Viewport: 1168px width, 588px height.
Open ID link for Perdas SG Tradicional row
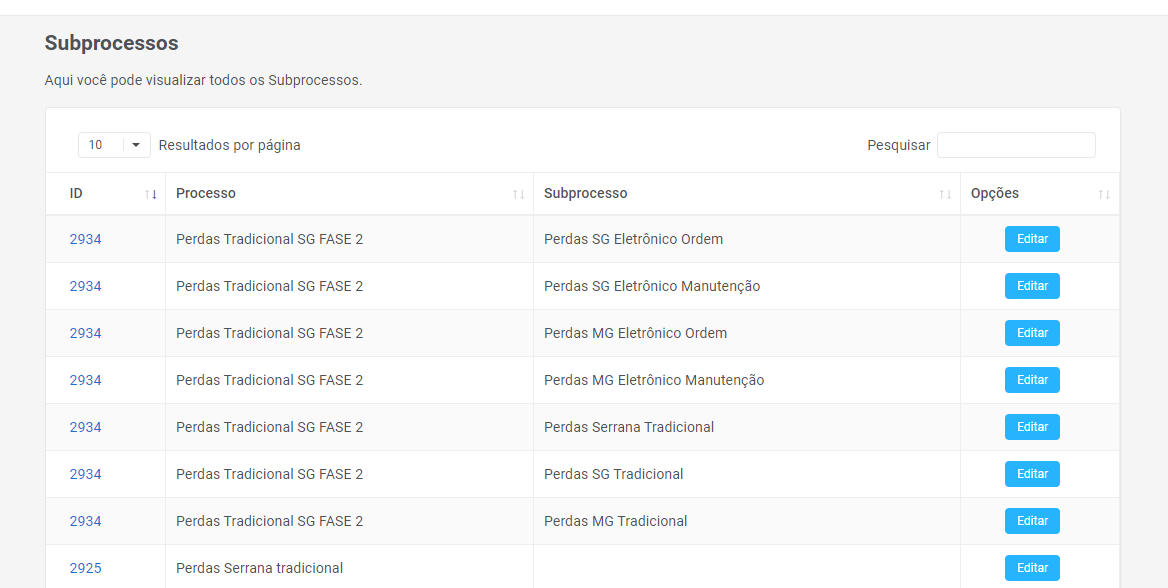pos(86,474)
